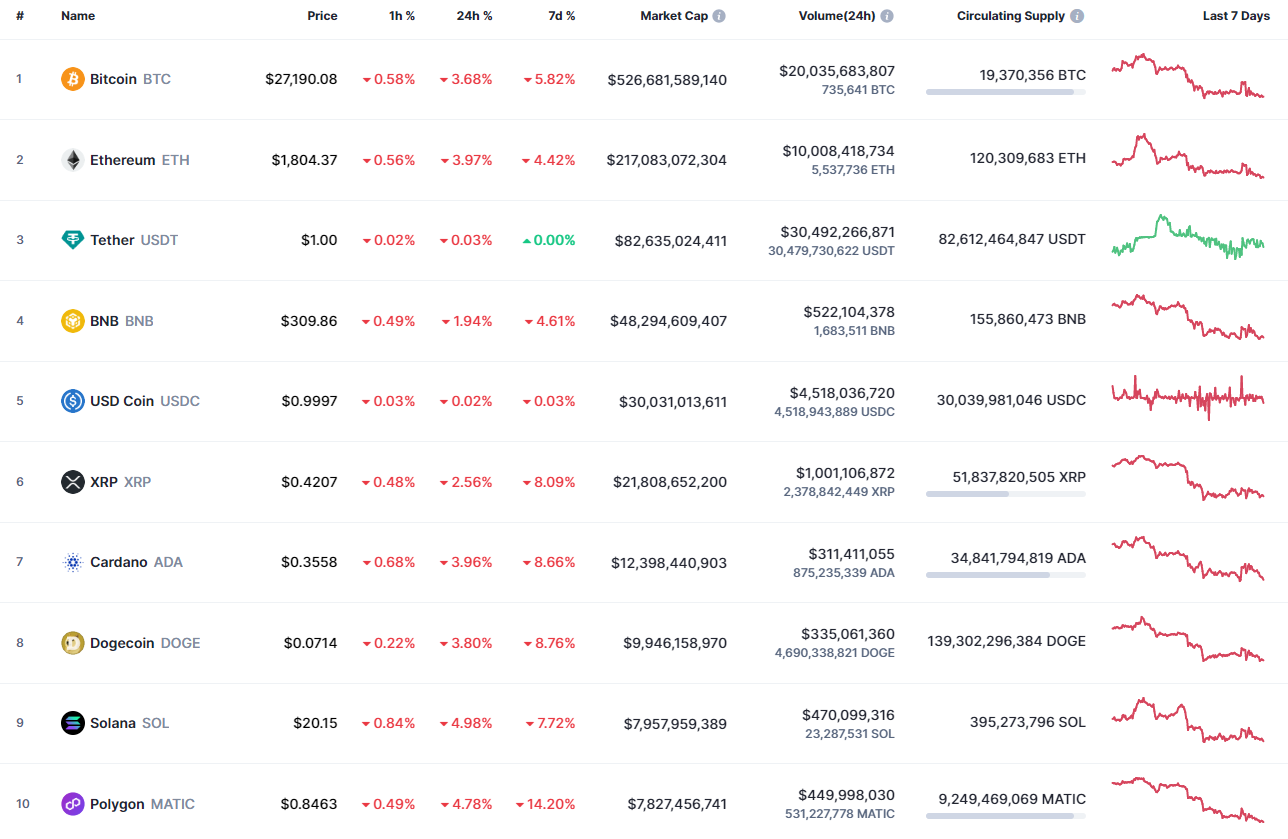Click Bitcoin's 7-day price sparkline chart
The width and height of the screenshot is (1288, 839).
click(x=1187, y=78)
